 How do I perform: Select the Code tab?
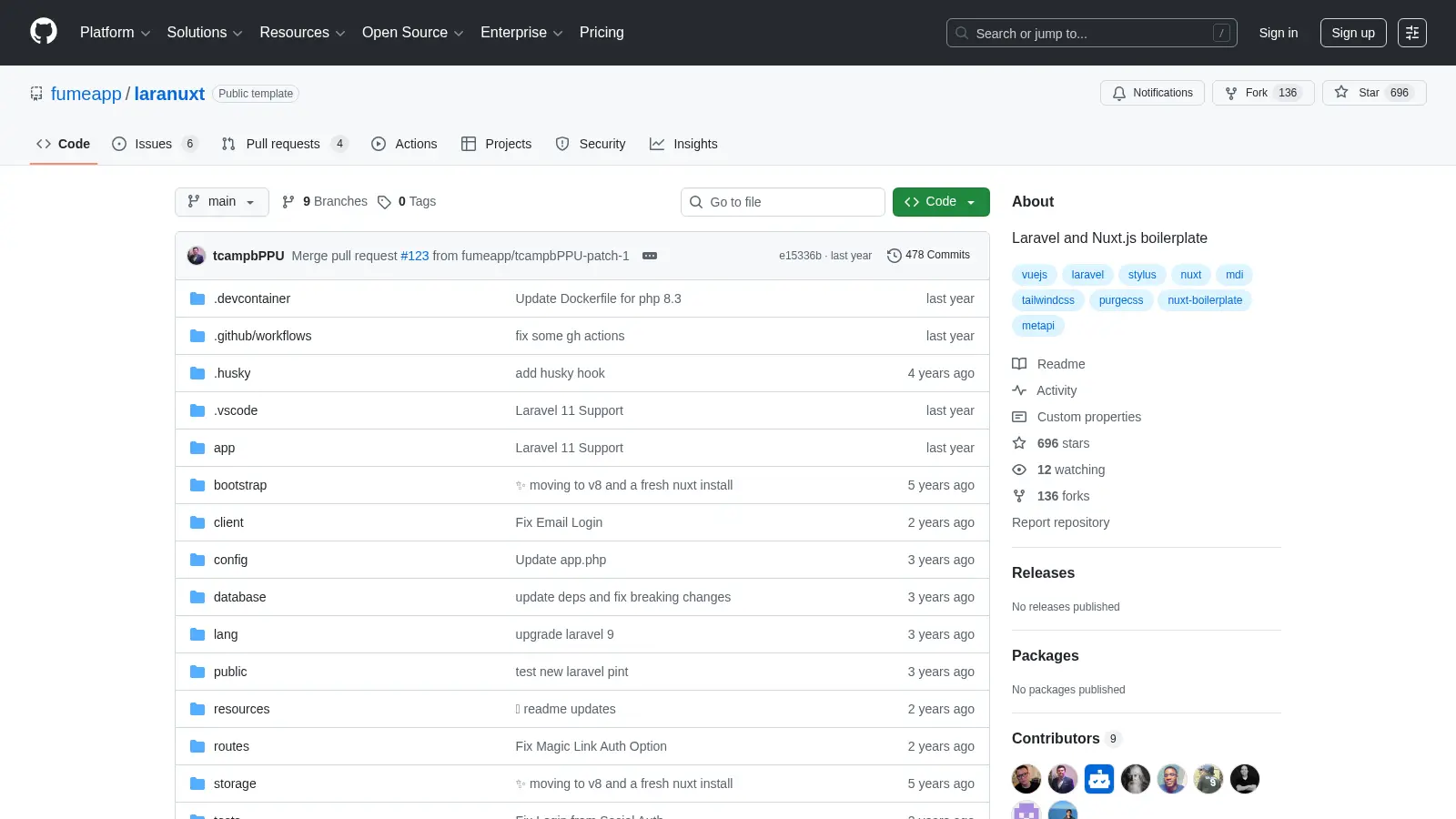point(64,144)
